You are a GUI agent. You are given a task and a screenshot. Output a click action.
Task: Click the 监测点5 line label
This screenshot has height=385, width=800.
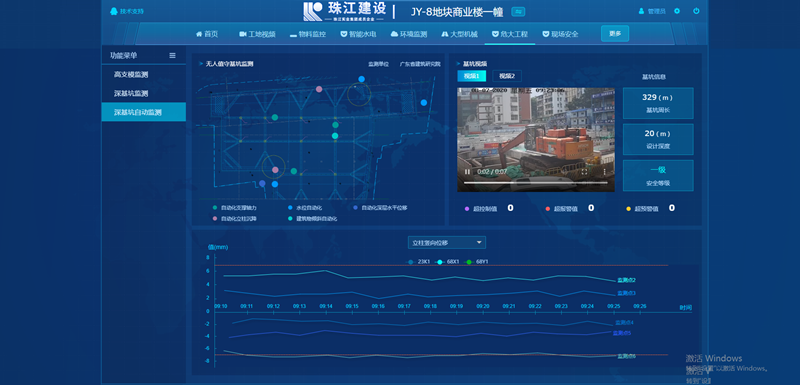coord(622,333)
